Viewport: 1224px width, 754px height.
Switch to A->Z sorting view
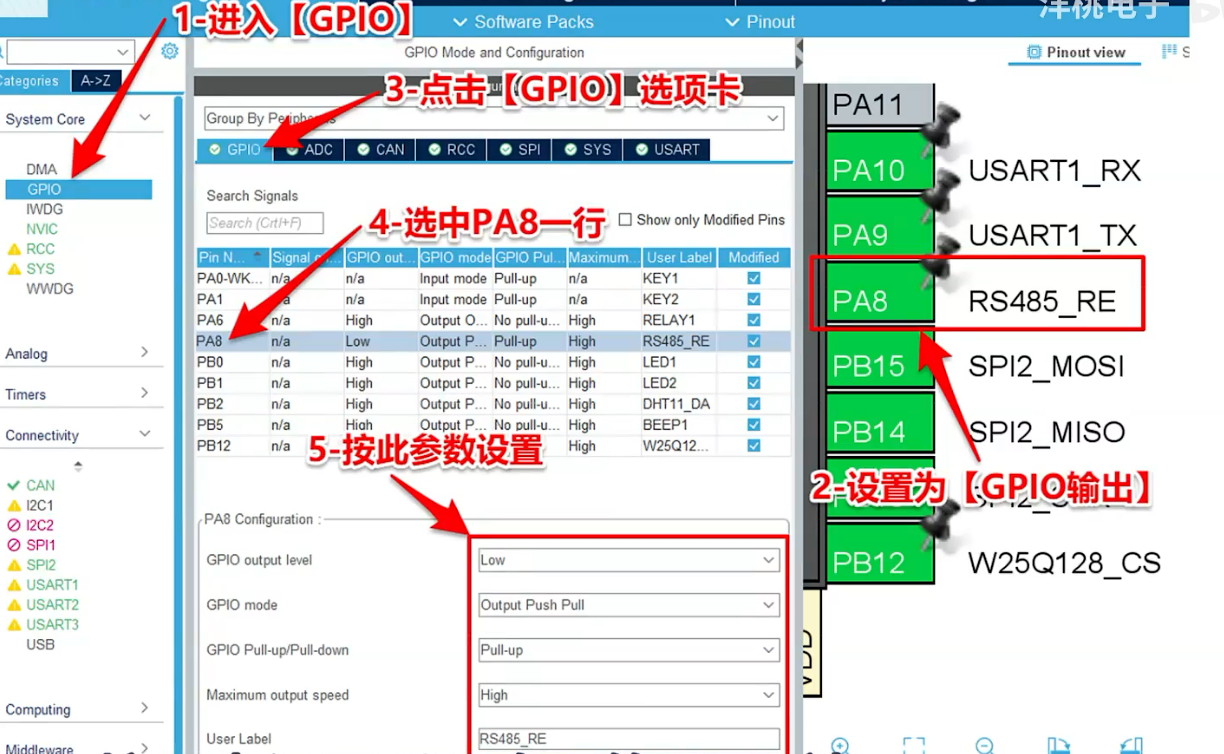[96, 81]
